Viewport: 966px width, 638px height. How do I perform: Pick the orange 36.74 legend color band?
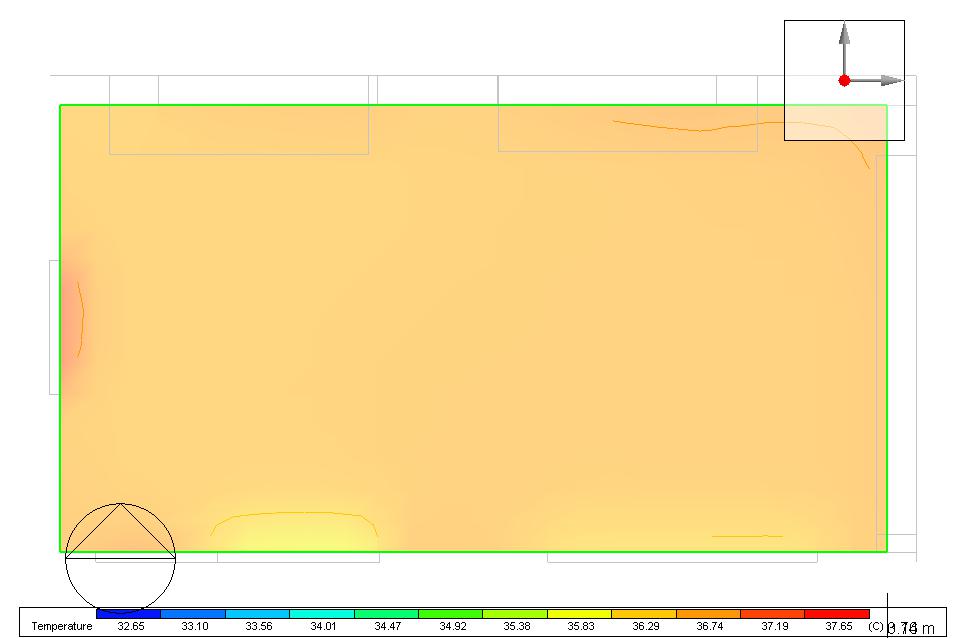(708, 614)
